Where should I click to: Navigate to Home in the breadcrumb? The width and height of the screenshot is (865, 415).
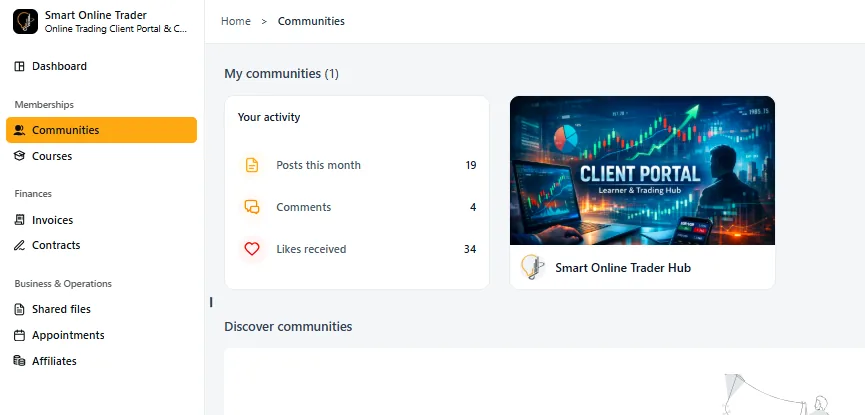tap(236, 21)
